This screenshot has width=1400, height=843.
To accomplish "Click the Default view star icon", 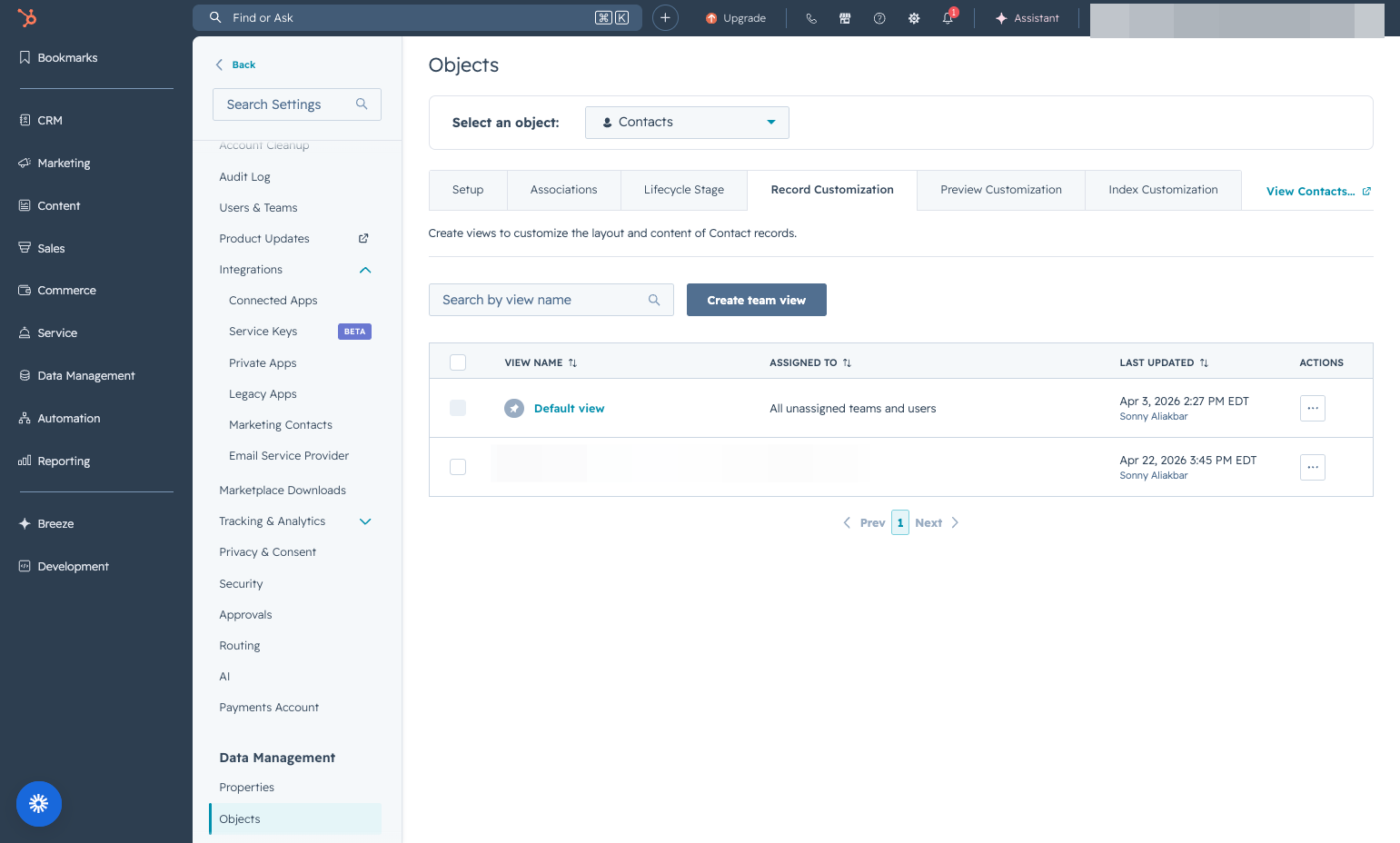I will pyautogui.click(x=514, y=408).
